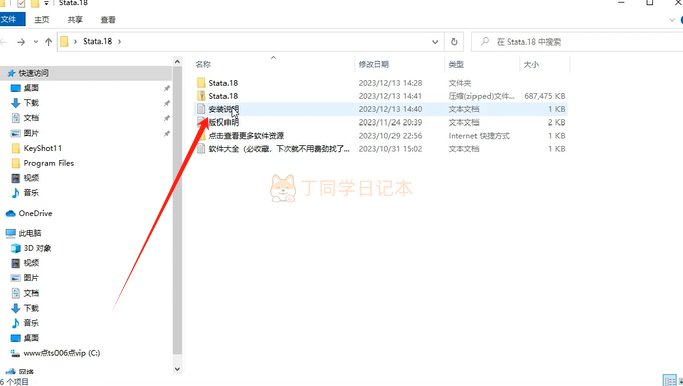Open 3D 对象 folder

tap(37, 248)
